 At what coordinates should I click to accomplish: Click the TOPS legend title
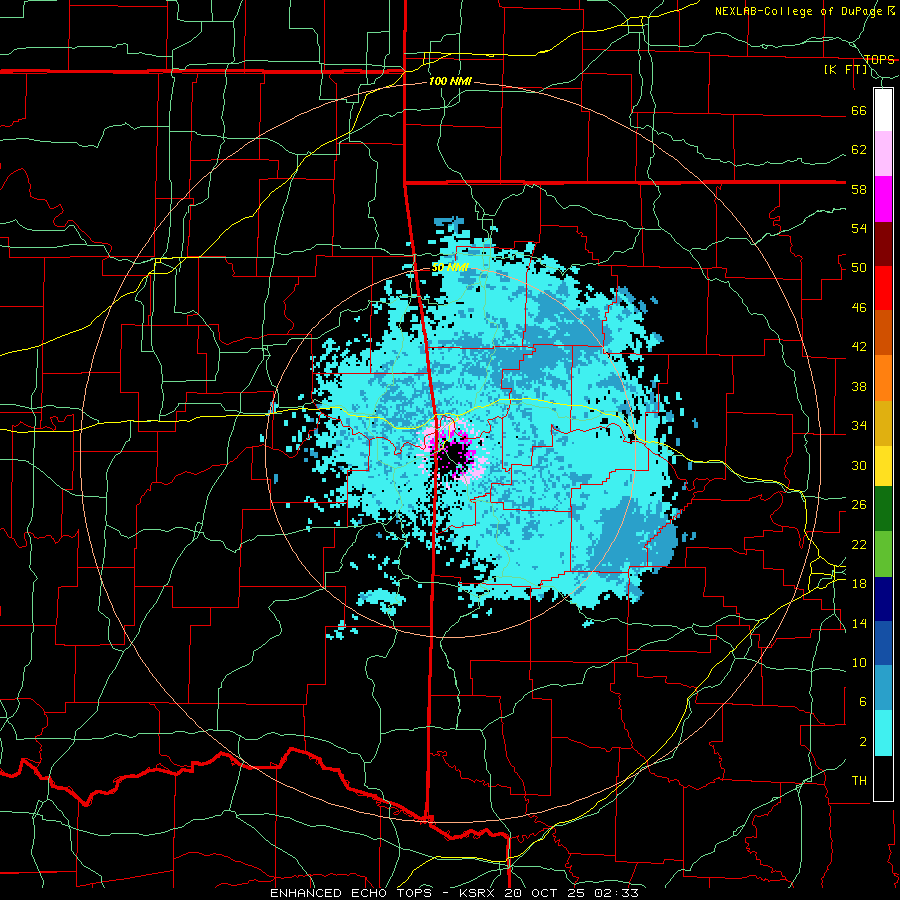[x=879, y=59]
